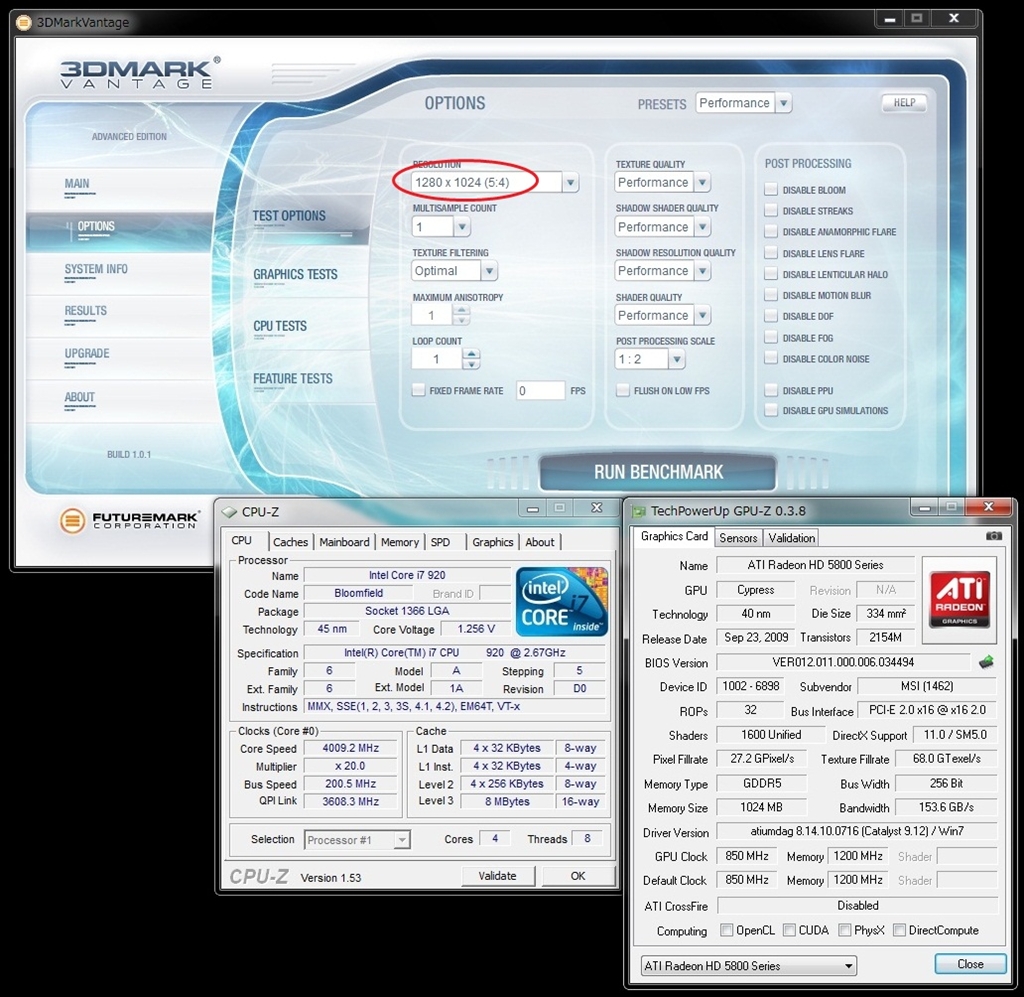Image resolution: width=1024 pixels, height=997 pixels.
Task: Open CPU Tests section
Action: click(280, 326)
